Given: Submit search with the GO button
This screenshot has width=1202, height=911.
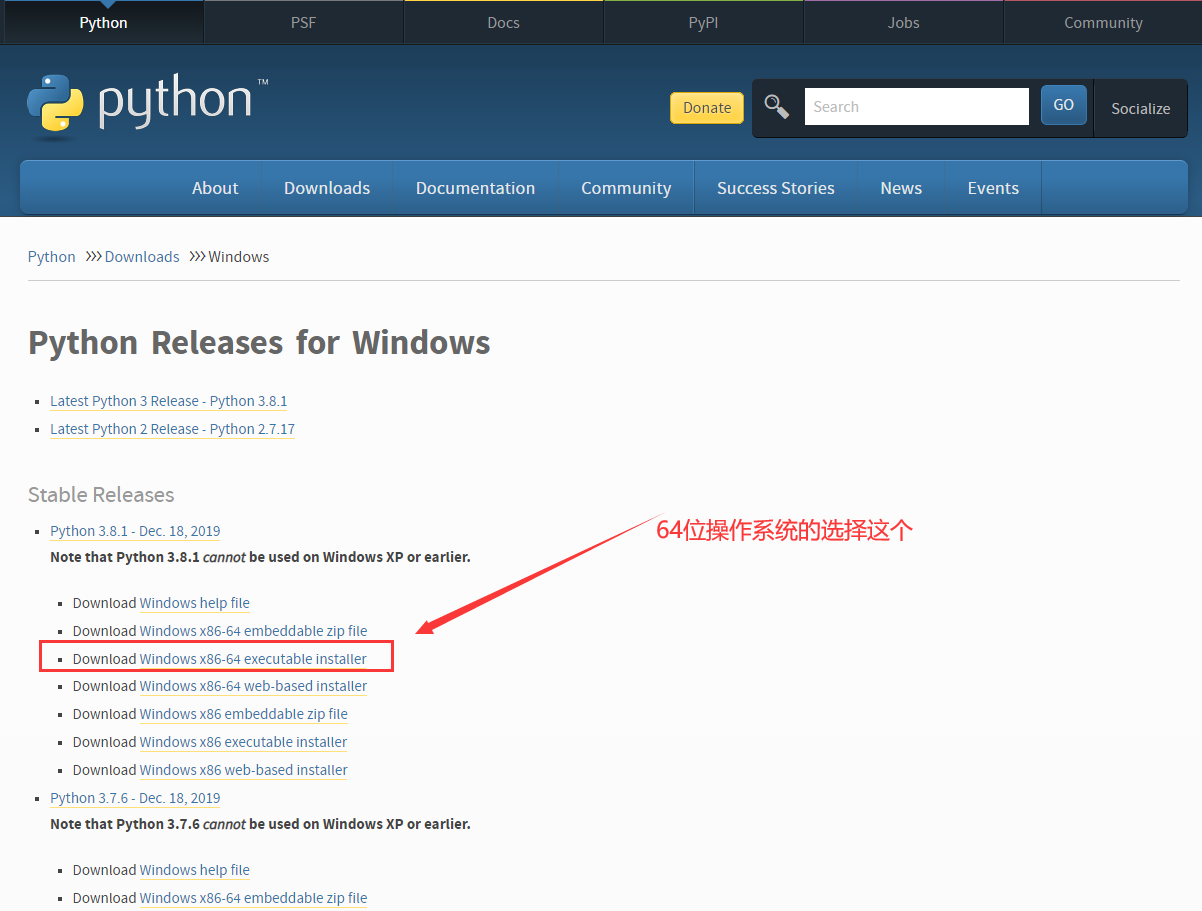Looking at the screenshot, I should click(x=1064, y=105).
